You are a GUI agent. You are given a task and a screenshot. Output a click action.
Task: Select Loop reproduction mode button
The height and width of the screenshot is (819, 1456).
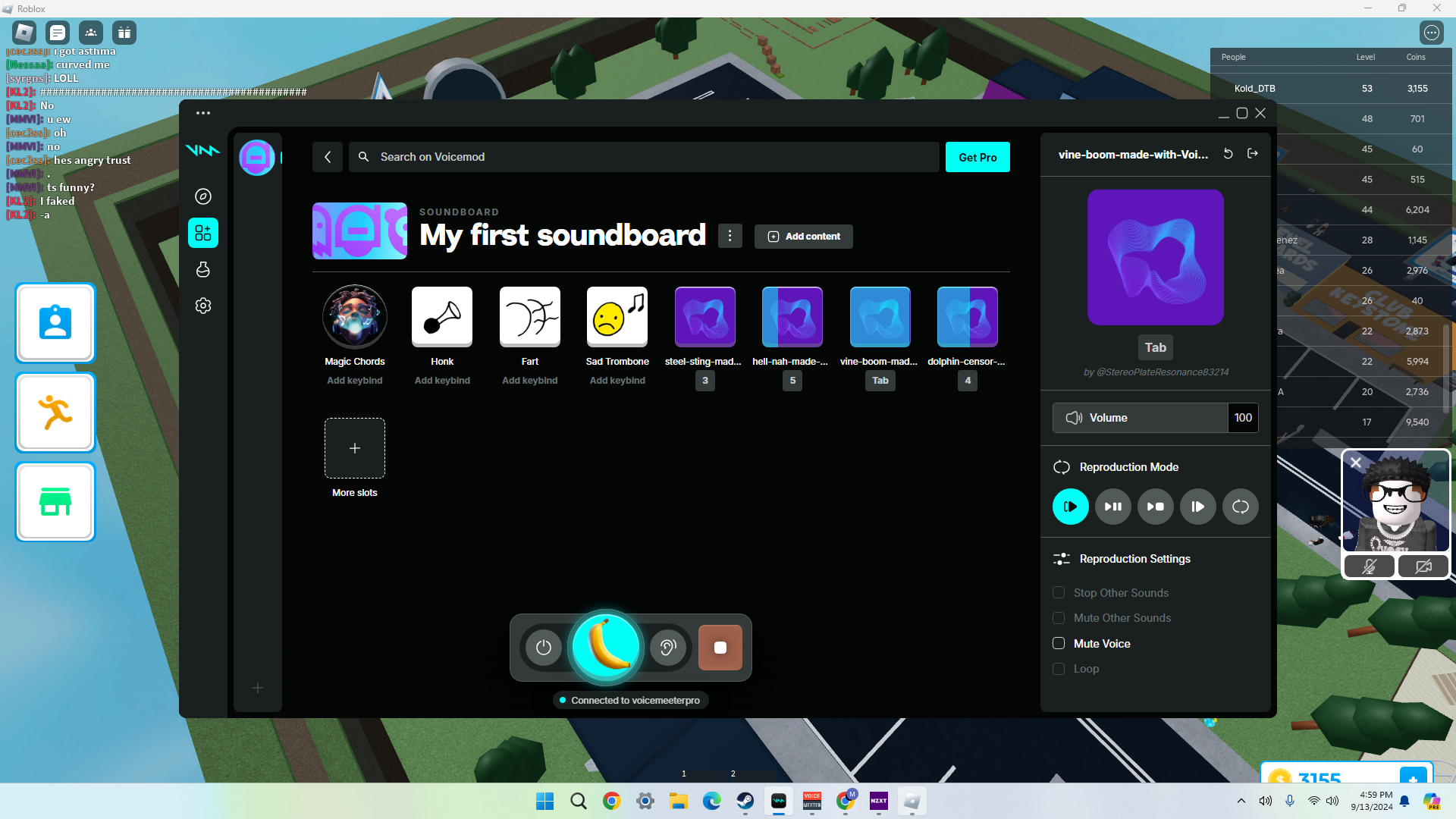click(1241, 507)
